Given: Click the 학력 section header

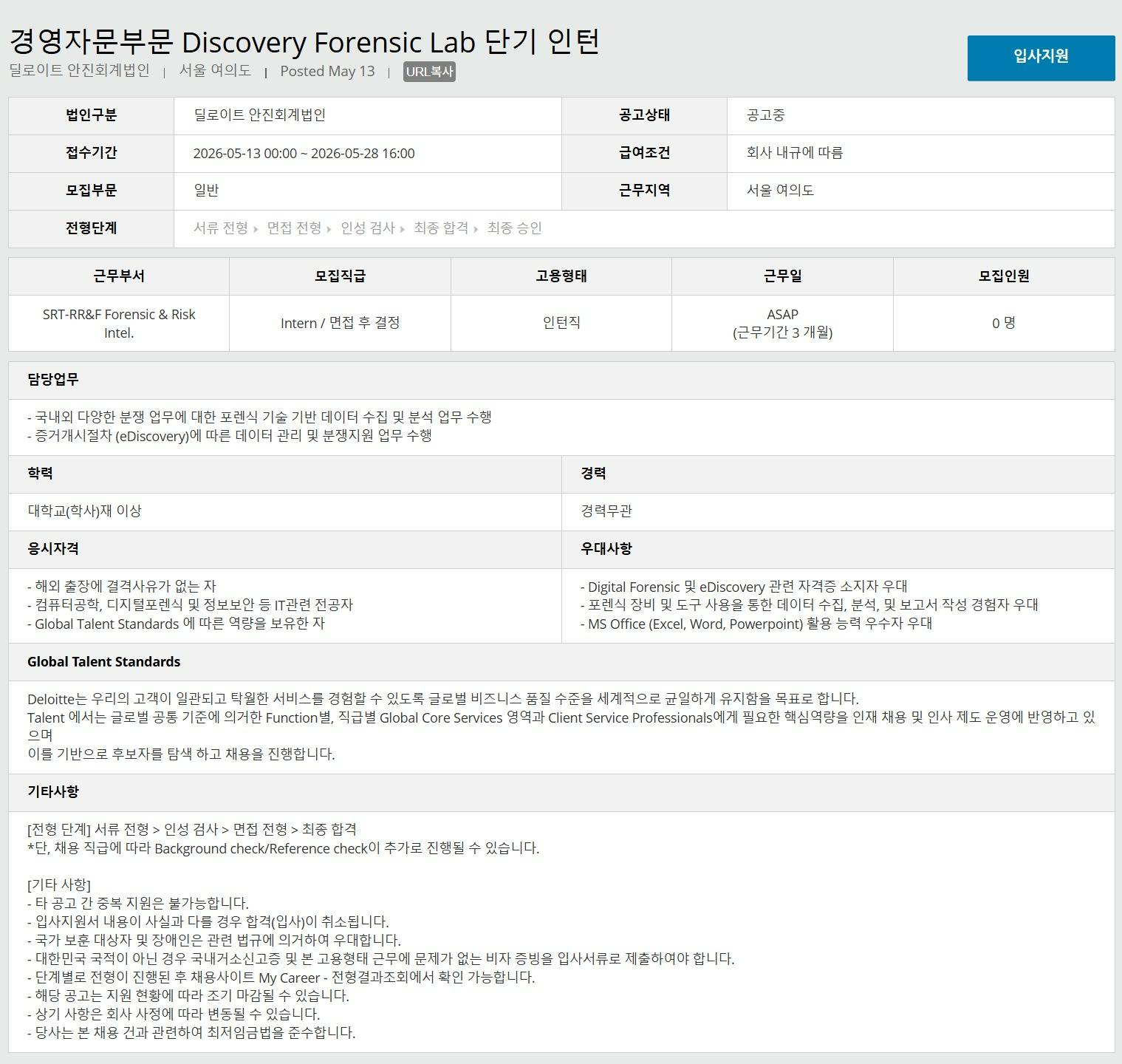Looking at the screenshot, I should (285, 474).
